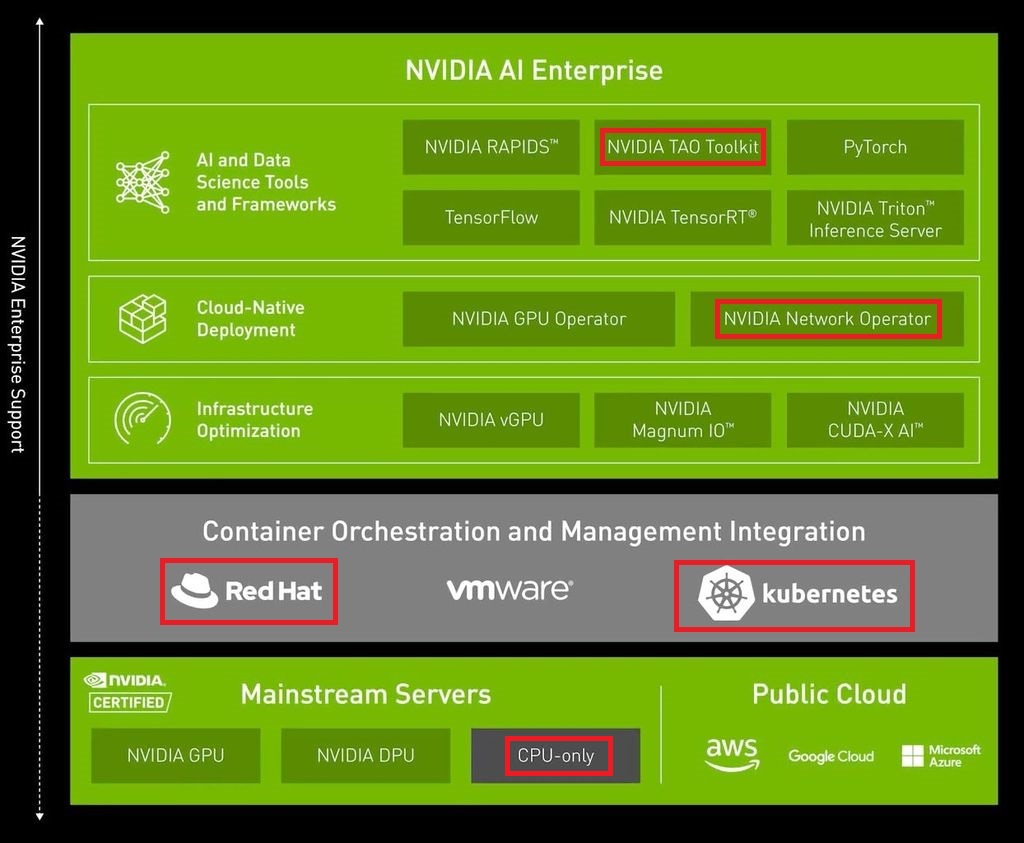This screenshot has height=843, width=1024.
Task: Toggle the NVIDIA DPU server option
Action: tap(365, 756)
